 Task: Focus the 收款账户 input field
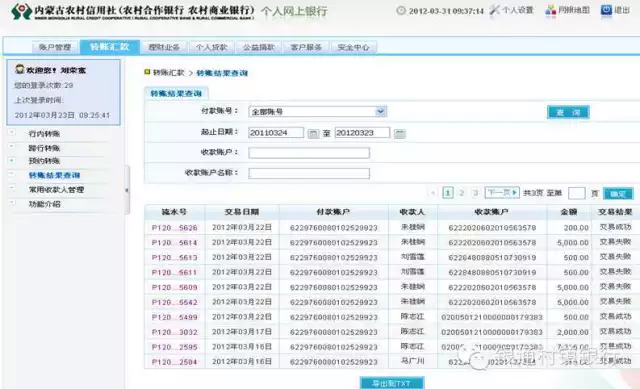pyautogui.click(x=309, y=153)
